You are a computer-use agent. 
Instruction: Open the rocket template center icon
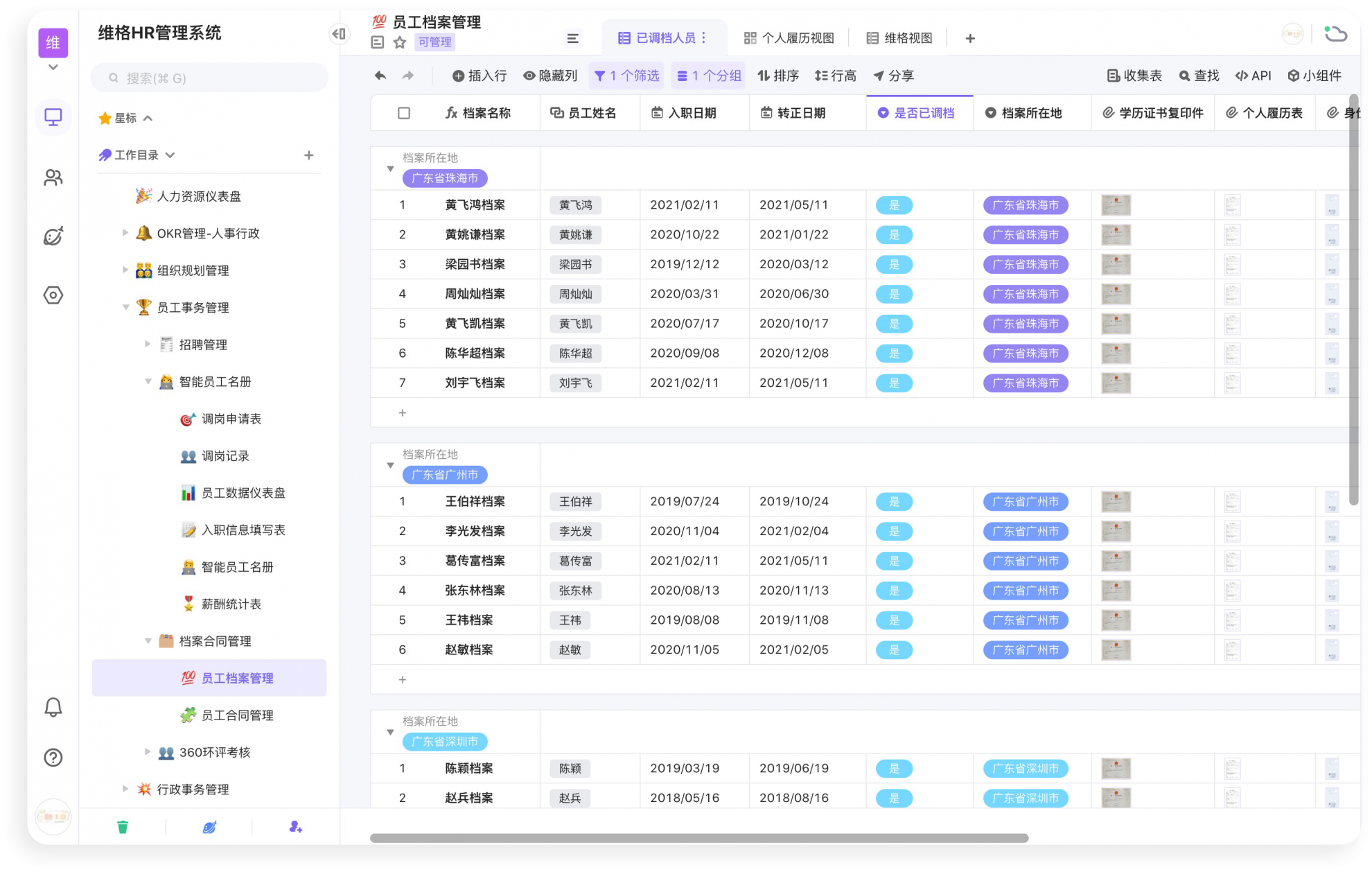53,236
